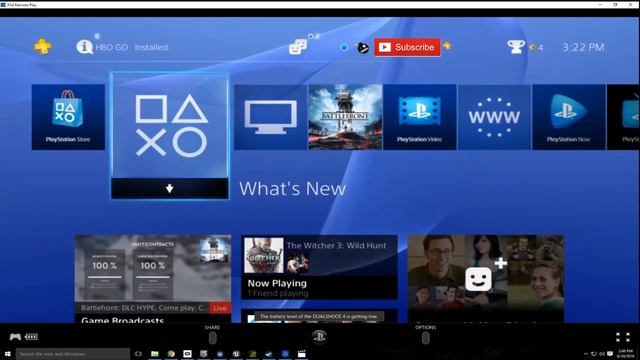The width and height of the screenshot is (640, 360).
Task: Open Windows Task View
Action: 138,354
